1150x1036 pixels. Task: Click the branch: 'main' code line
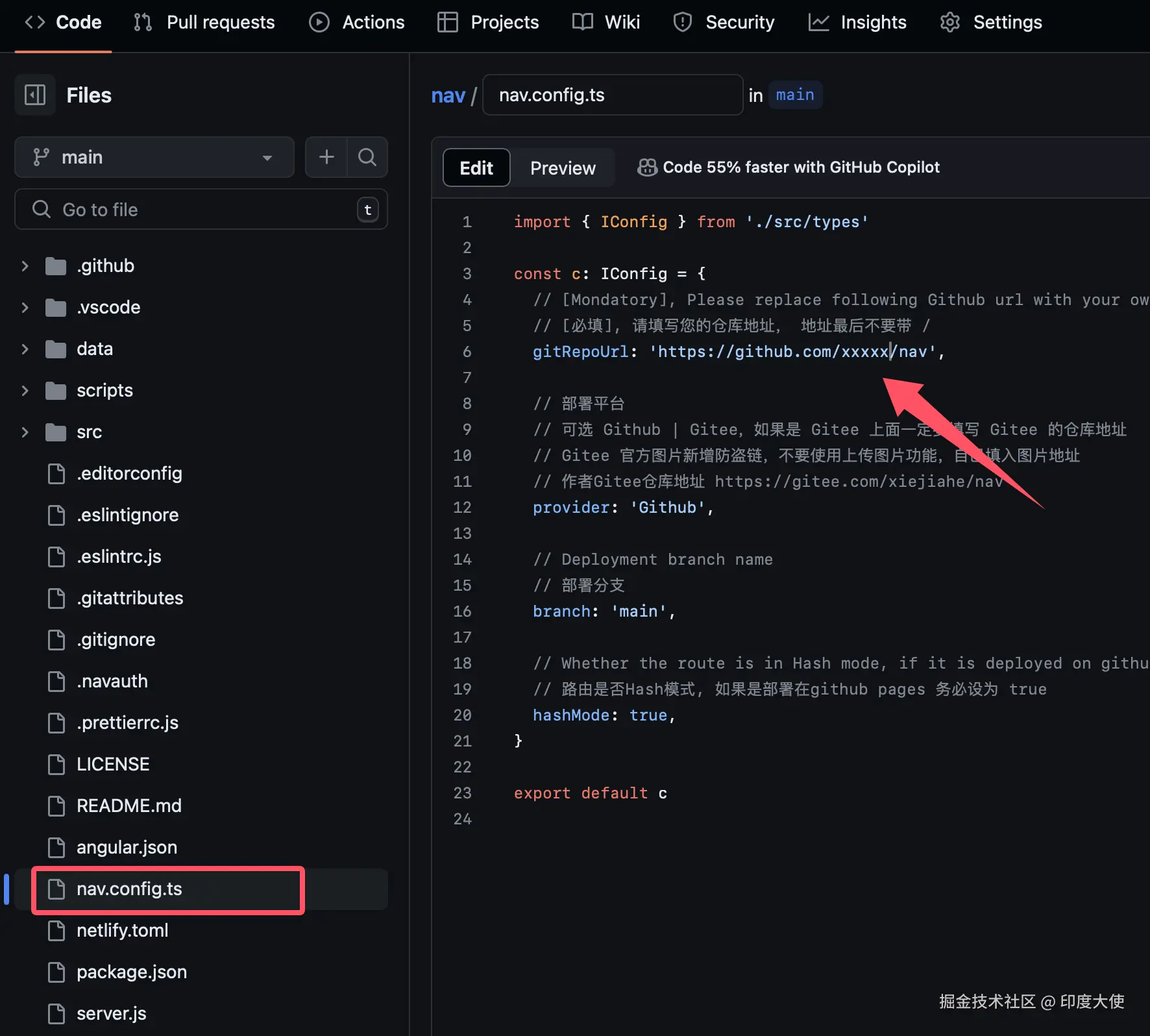click(x=604, y=611)
